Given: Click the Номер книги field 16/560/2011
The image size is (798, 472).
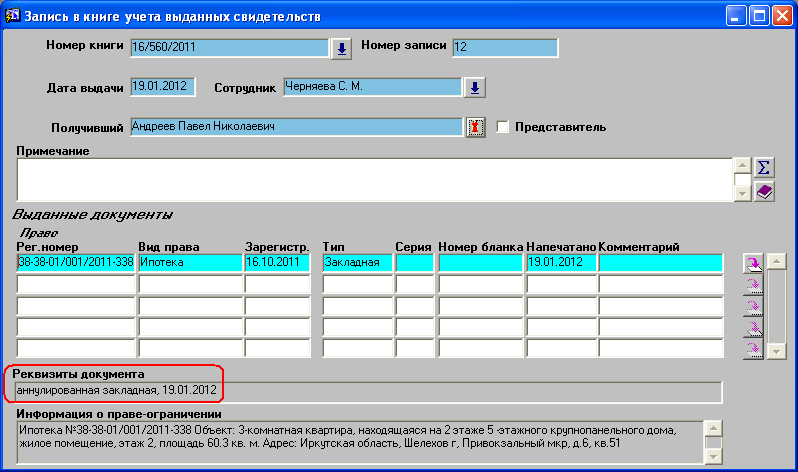Looking at the screenshot, I should pos(230,47).
